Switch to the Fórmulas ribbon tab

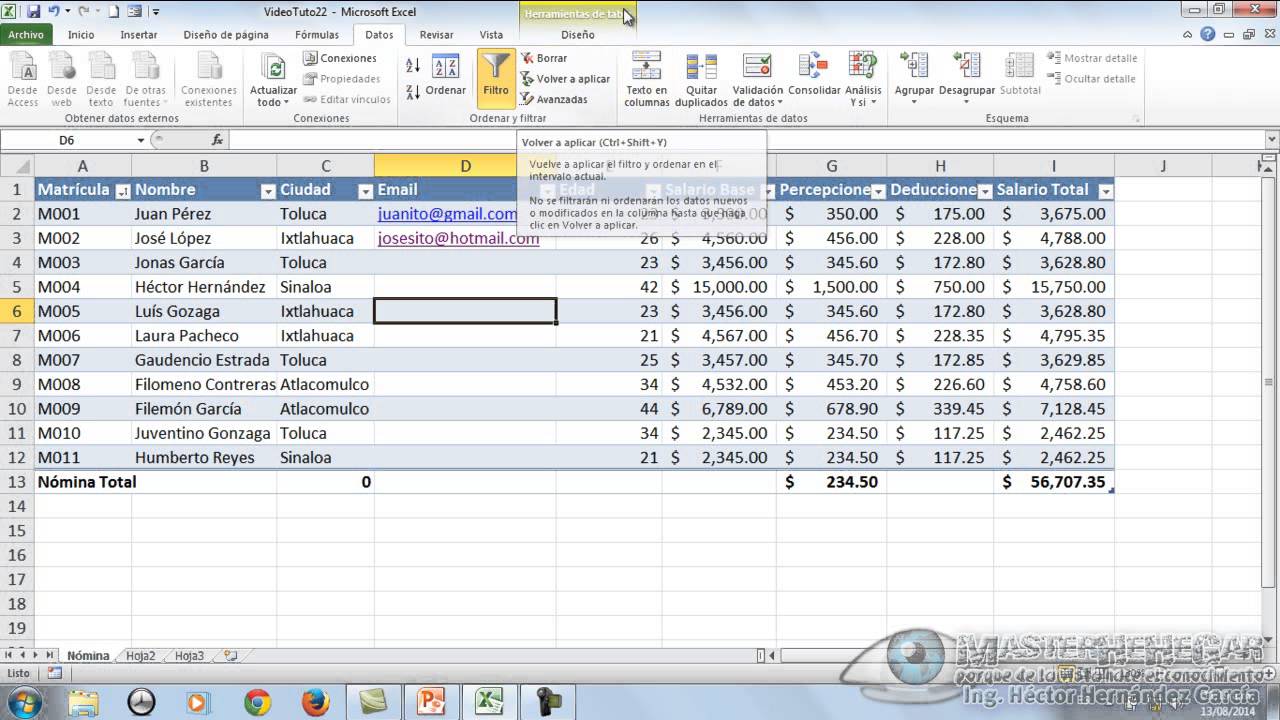click(317, 34)
